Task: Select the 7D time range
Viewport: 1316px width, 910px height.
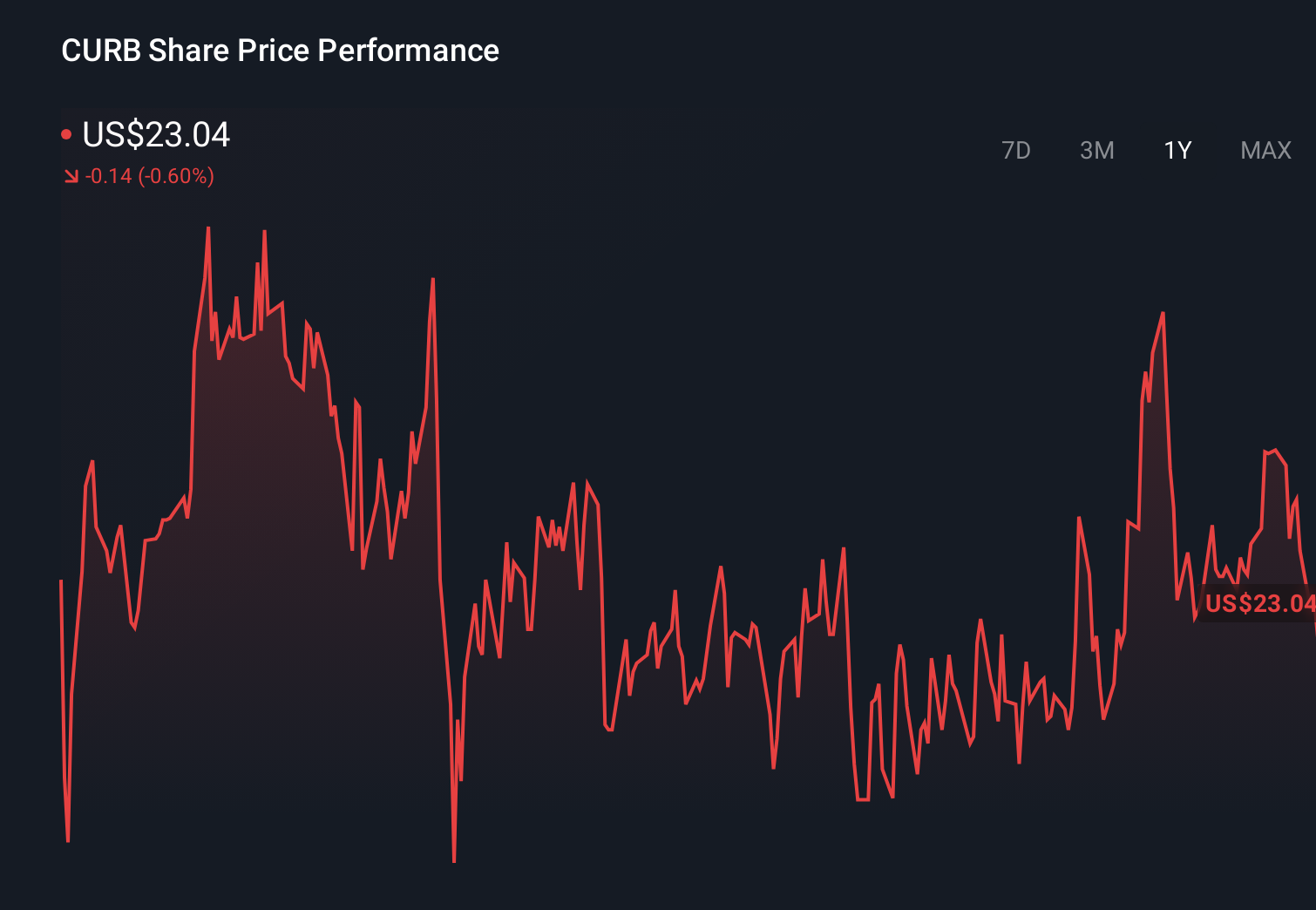Action: point(1016,150)
